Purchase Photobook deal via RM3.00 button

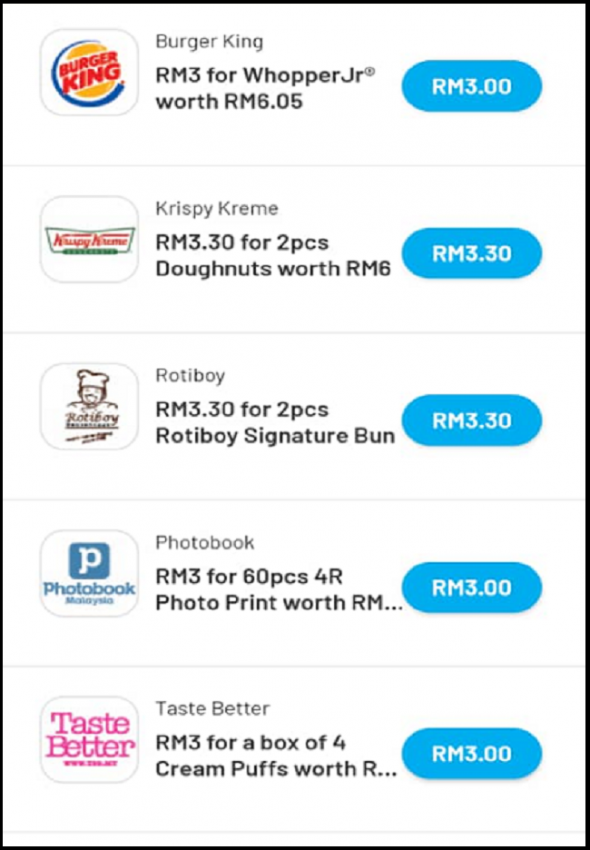tap(472, 588)
